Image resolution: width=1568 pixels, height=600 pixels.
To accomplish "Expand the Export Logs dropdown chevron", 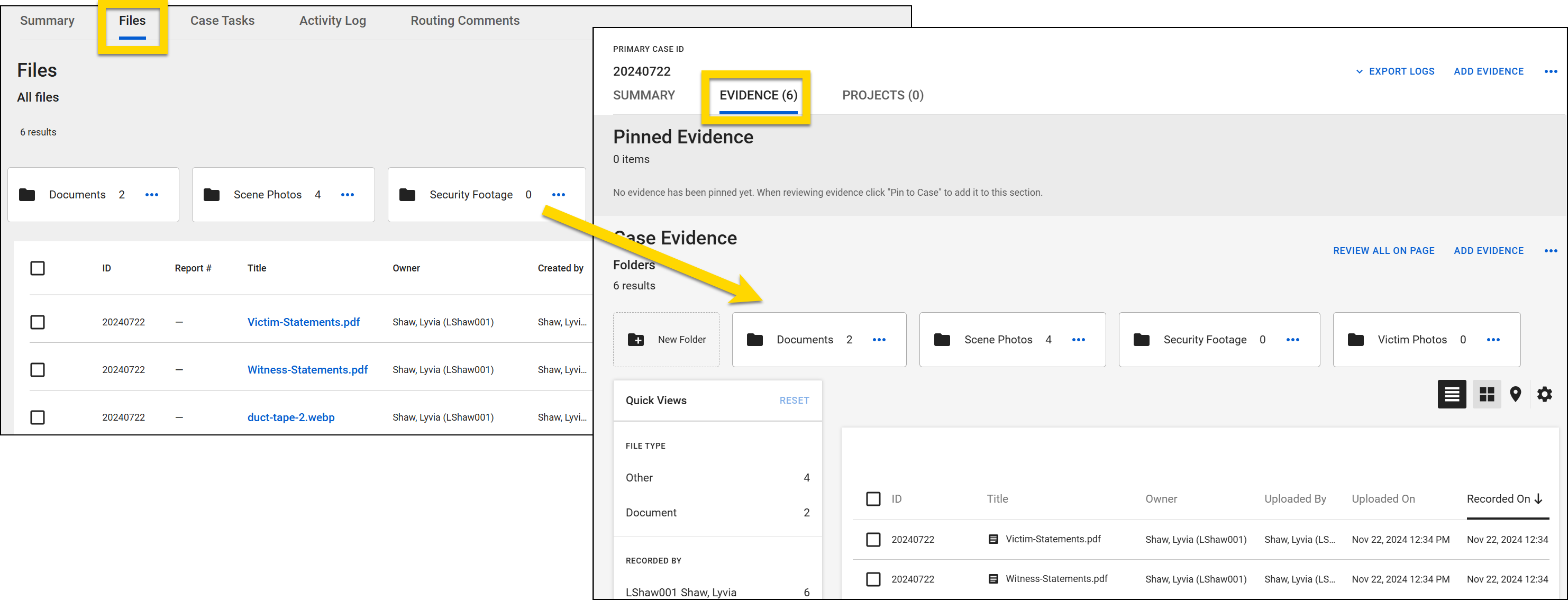I will click(x=1359, y=71).
